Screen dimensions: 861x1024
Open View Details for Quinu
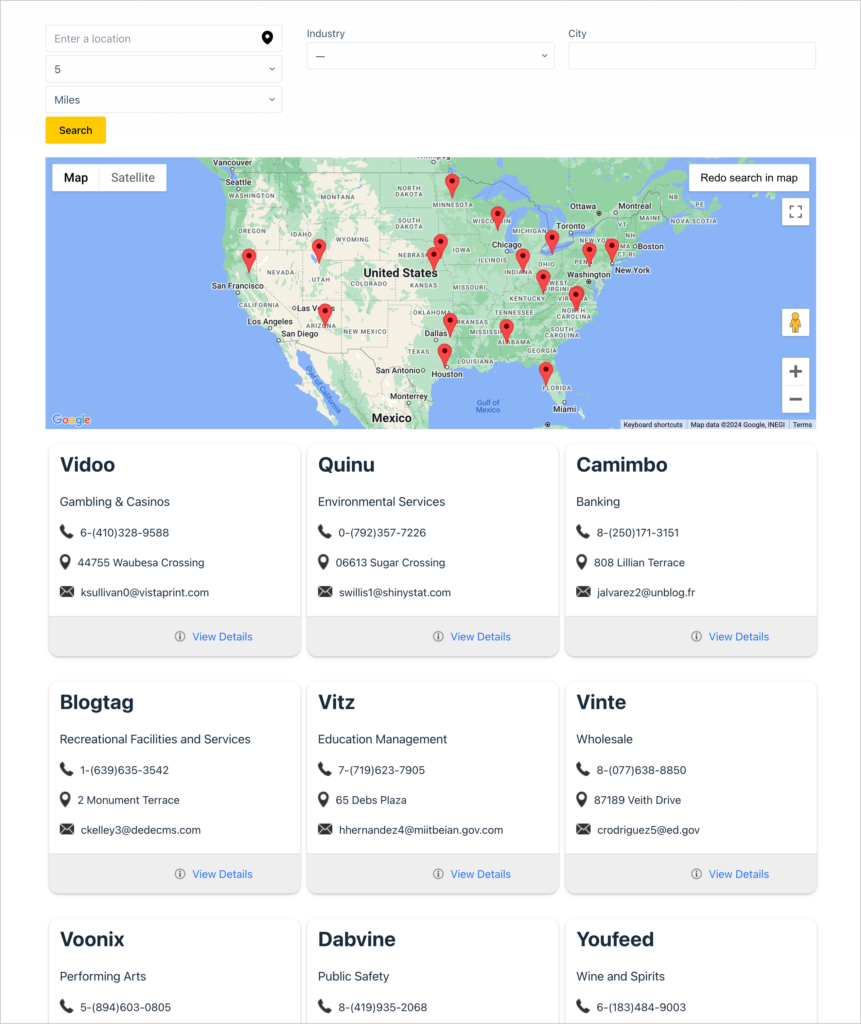click(480, 636)
